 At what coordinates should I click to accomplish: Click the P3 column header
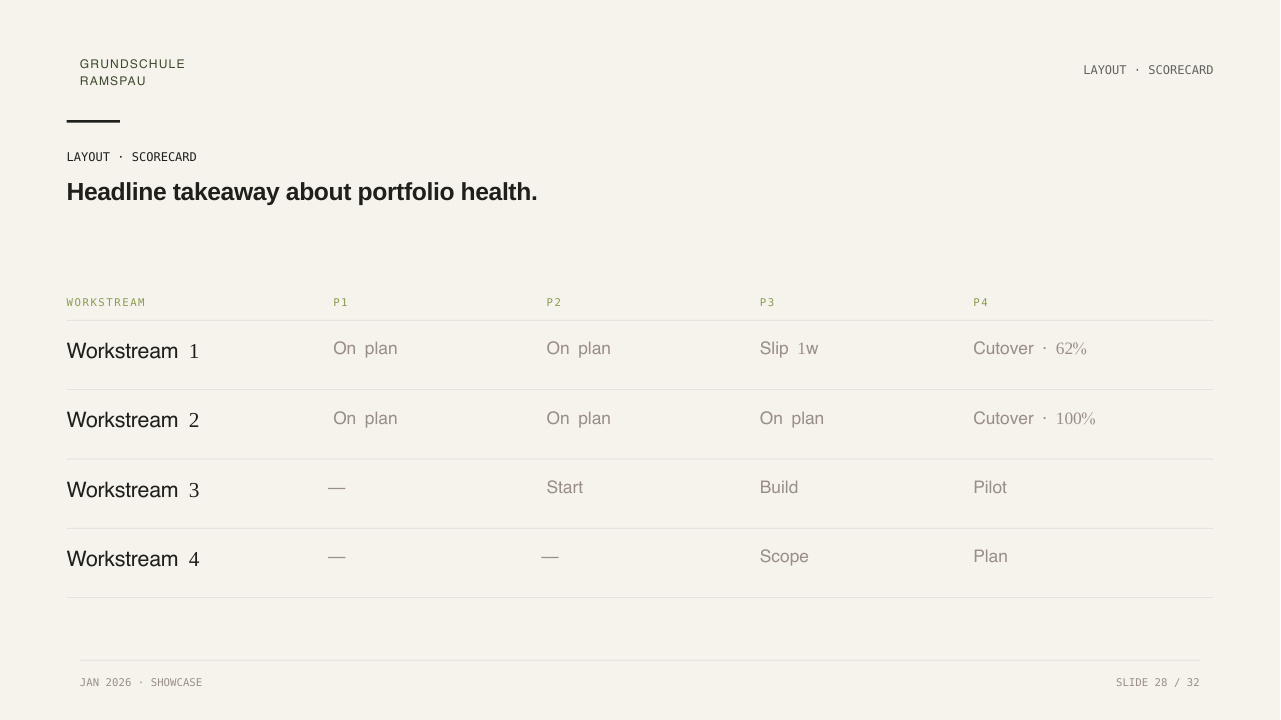click(767, 302)
